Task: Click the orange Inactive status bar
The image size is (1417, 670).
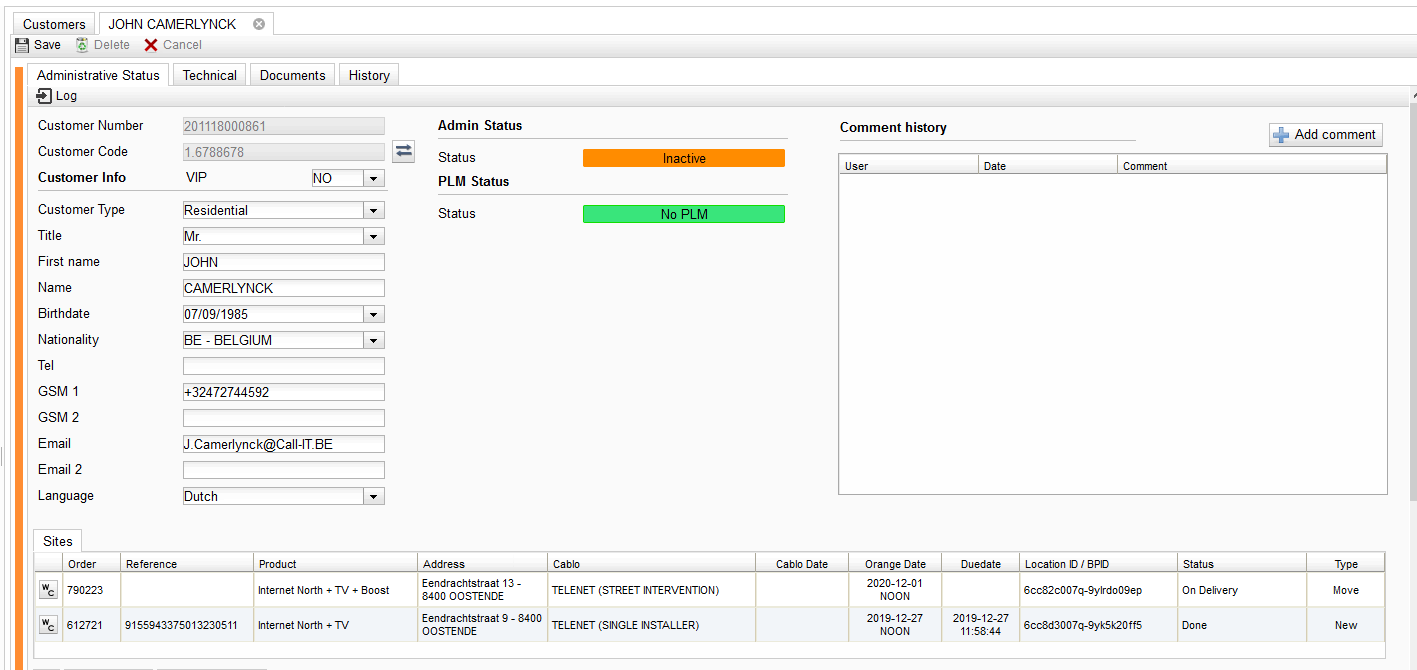Action: 684,158
